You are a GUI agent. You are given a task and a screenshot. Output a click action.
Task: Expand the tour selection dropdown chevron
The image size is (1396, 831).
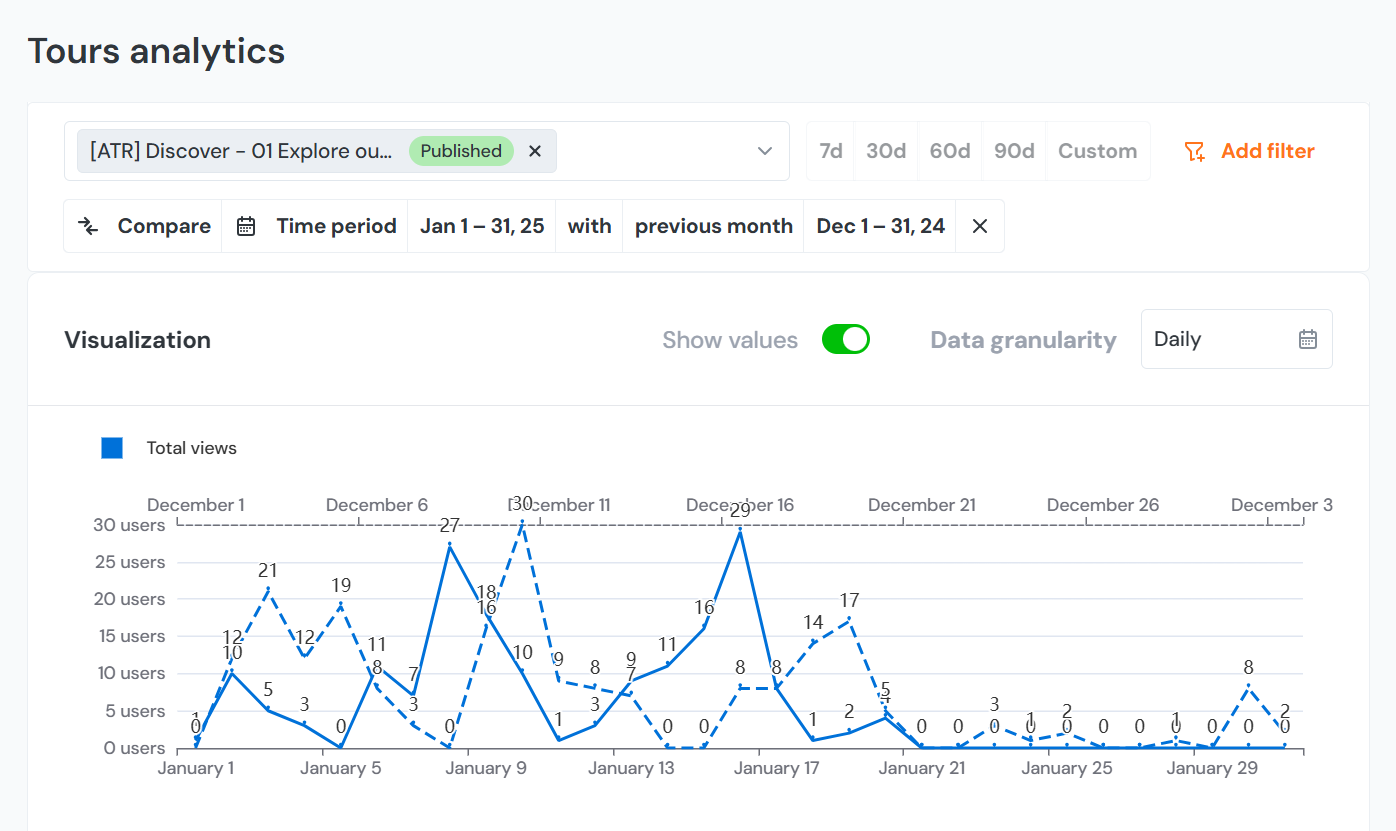click(x=765, y=151)
